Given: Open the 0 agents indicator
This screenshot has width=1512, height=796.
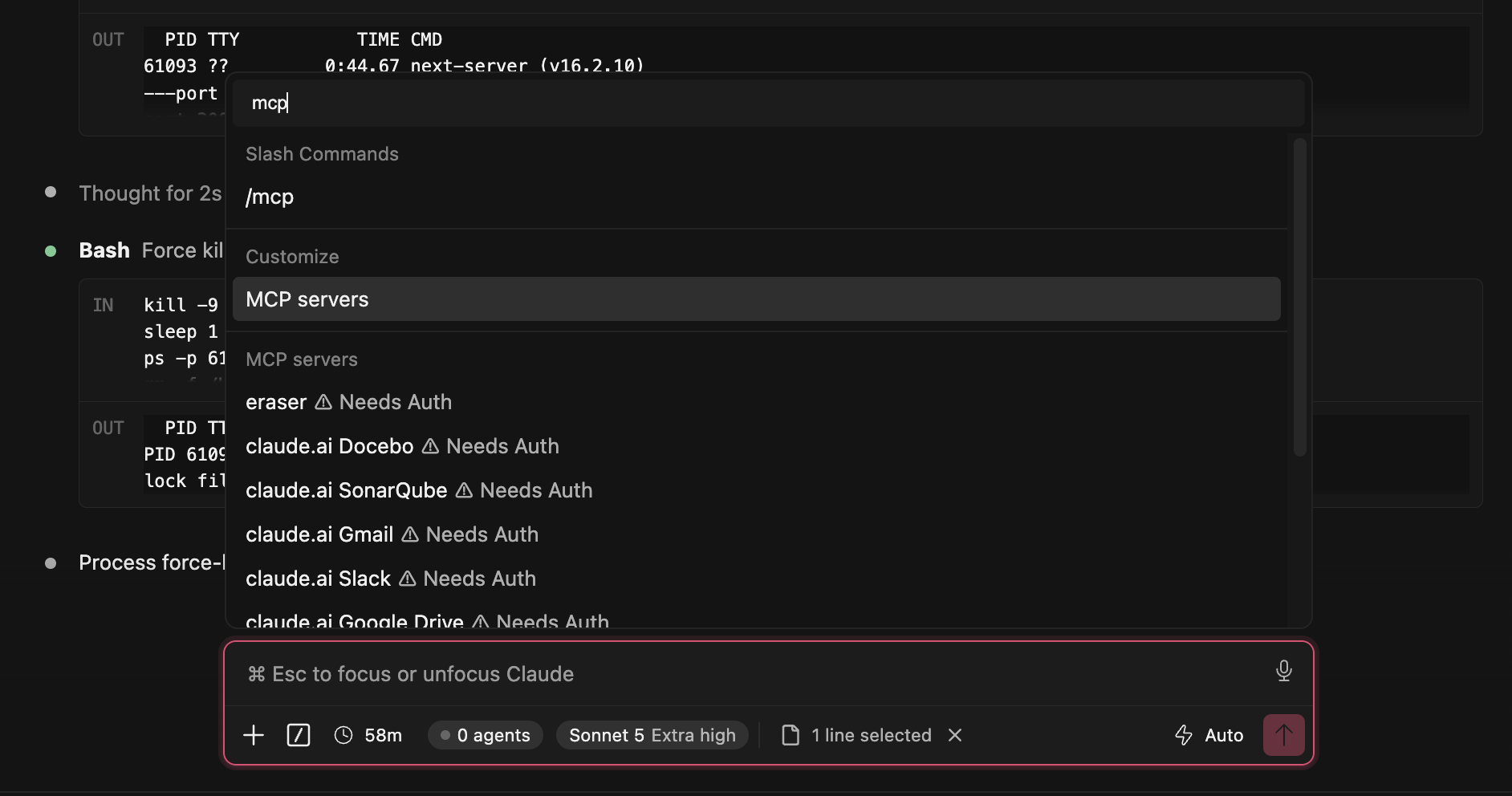Looking at the screenshot, I should coord(486,735).
